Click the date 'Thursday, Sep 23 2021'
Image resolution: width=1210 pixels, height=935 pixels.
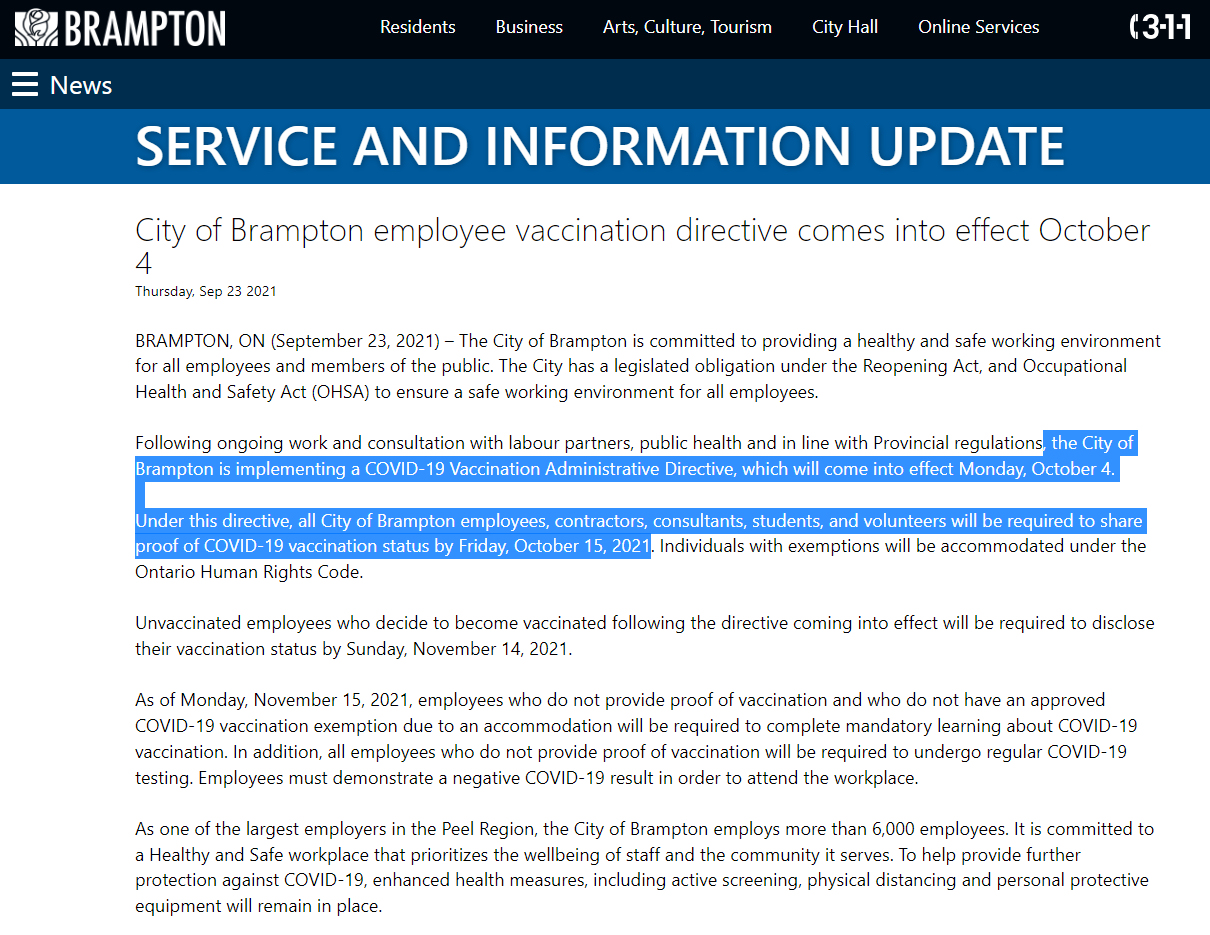[x=206, y=292]
